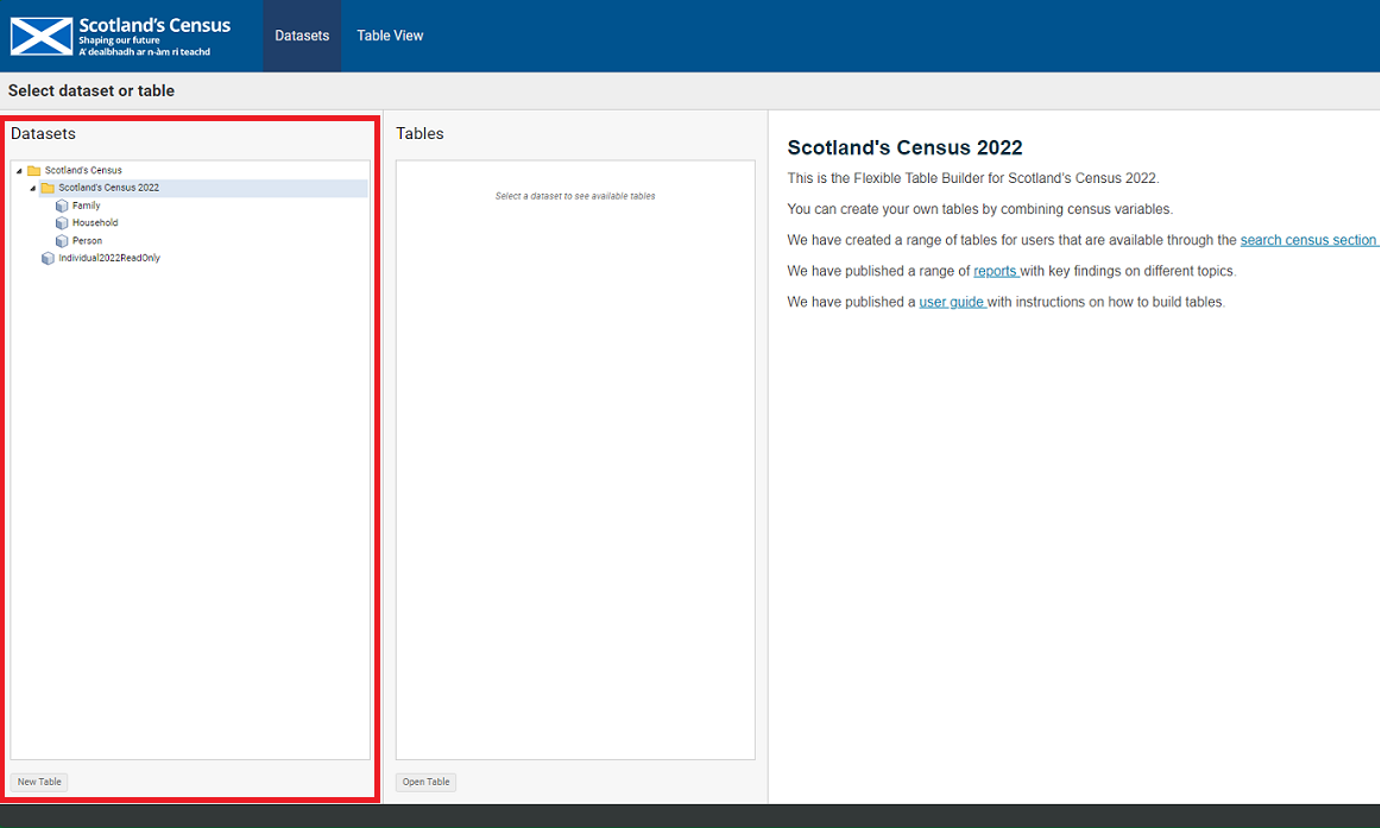Click the cube icon next to Family
The image size is (1380, 828).
[62, 206]
